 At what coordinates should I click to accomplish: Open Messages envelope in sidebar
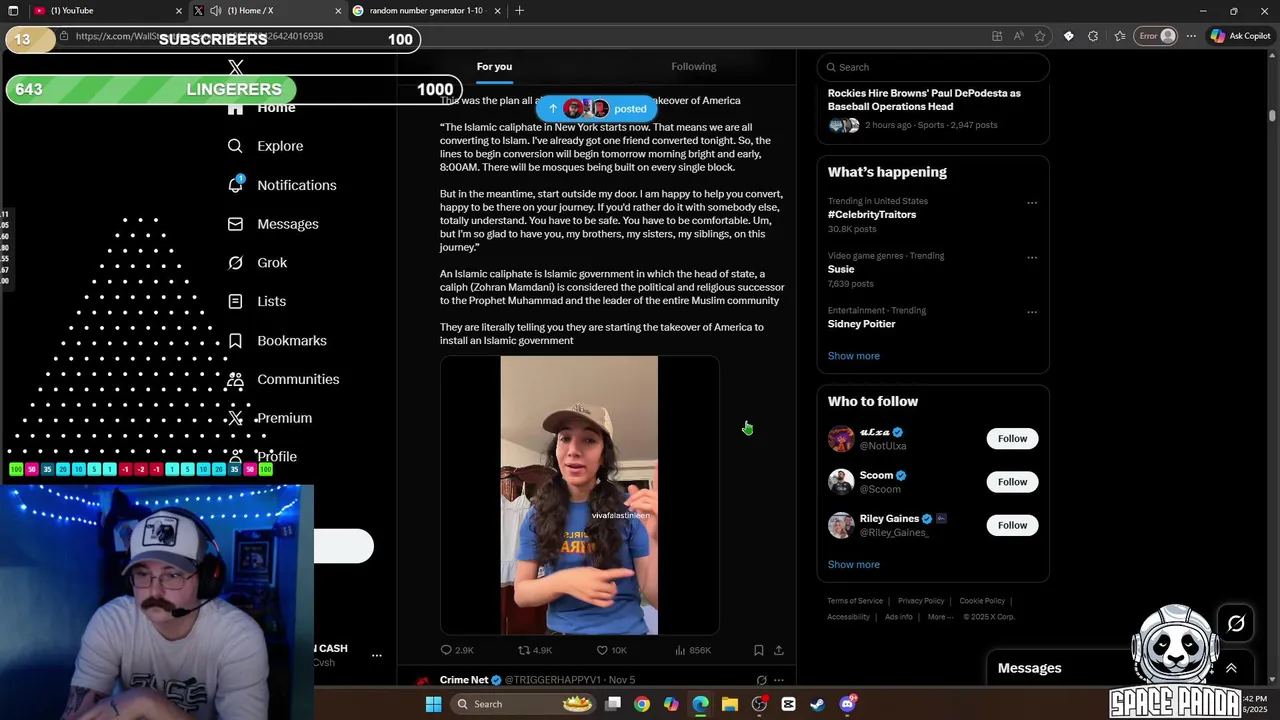point(273,224)
